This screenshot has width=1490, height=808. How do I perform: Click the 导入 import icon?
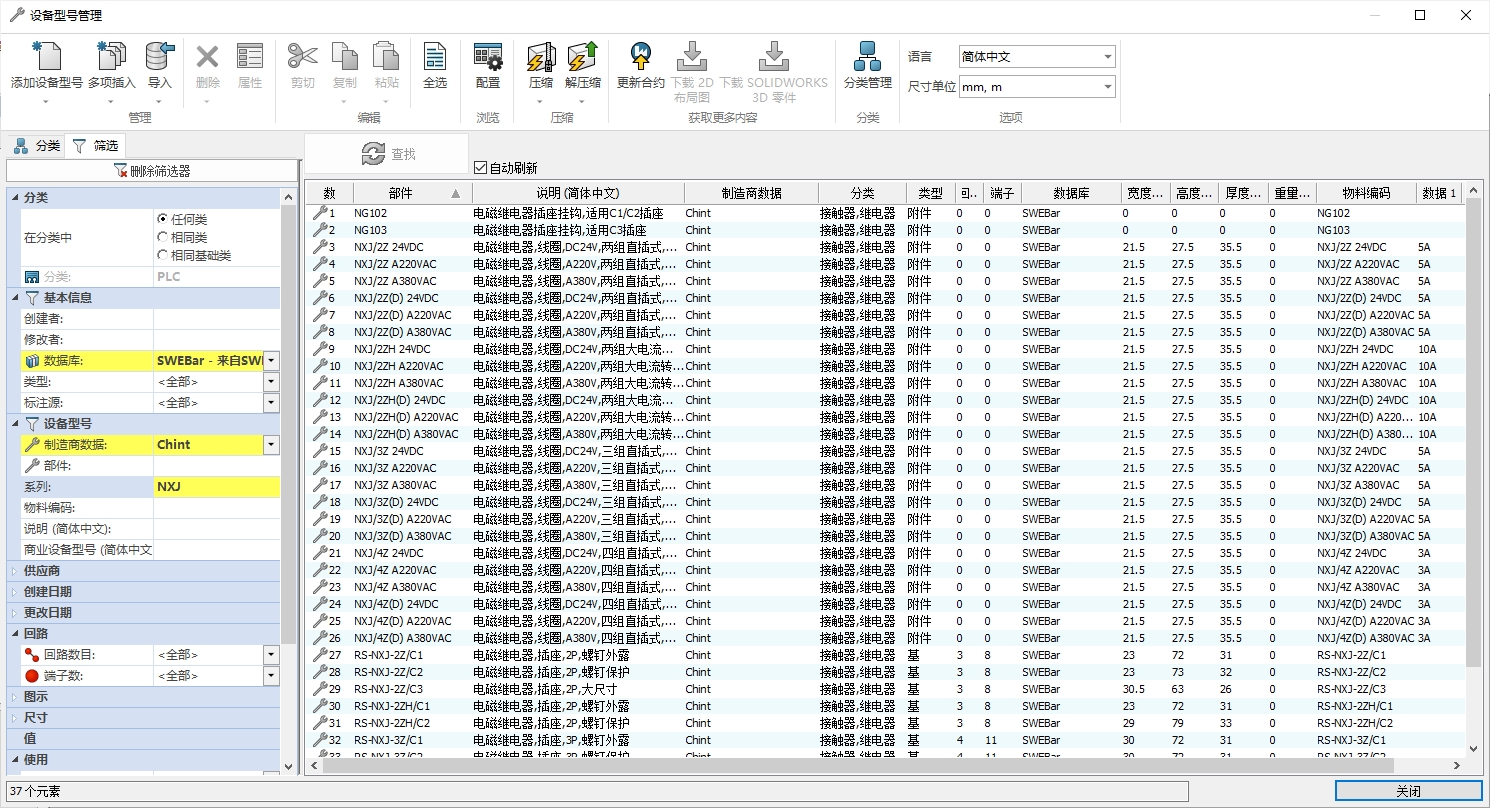[159, 57]
